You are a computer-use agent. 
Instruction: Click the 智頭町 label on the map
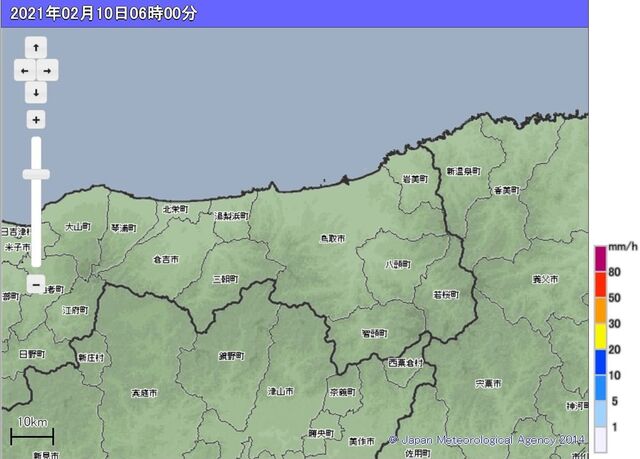pos(375,333)
